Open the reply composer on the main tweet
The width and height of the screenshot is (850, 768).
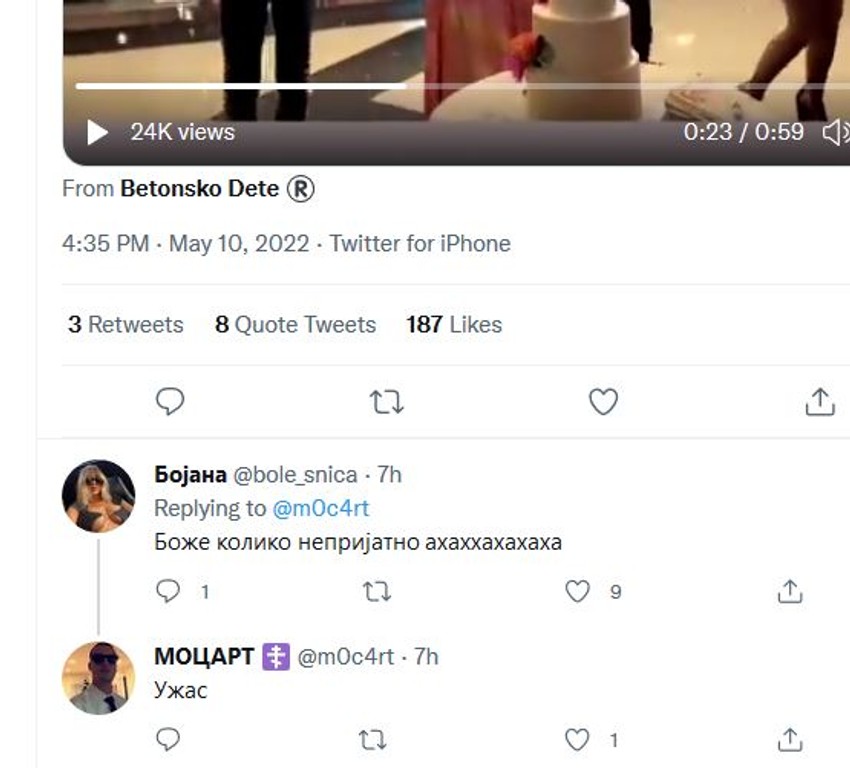(x=171, y=401)
